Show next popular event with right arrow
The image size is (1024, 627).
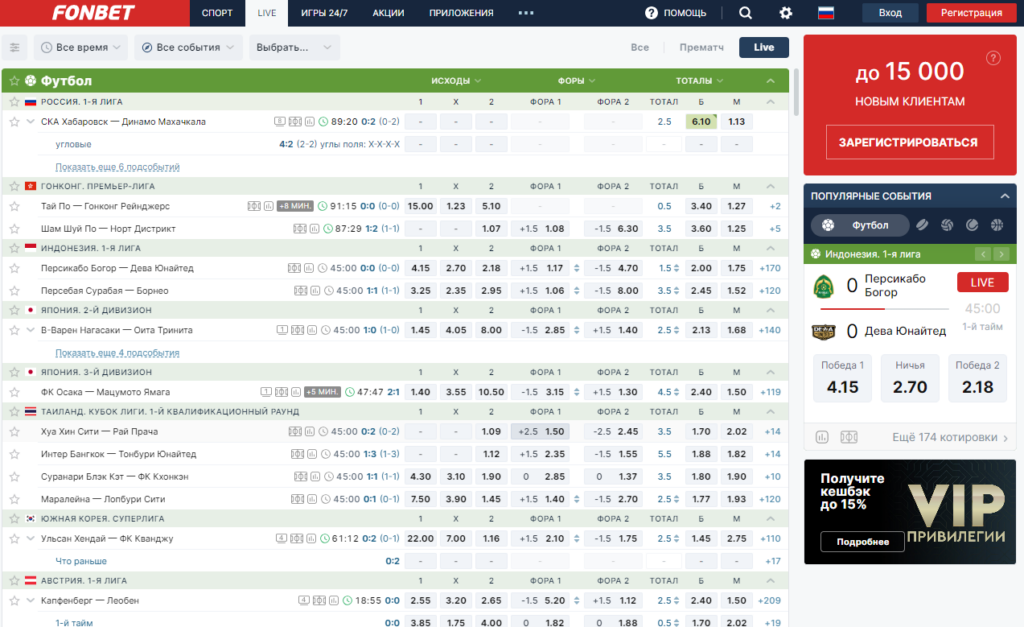tap(1001, 254)
